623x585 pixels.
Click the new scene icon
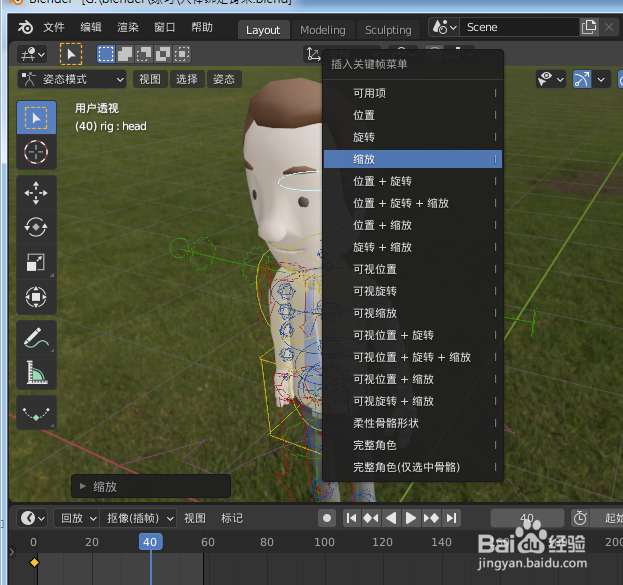(x=589, y=27)
